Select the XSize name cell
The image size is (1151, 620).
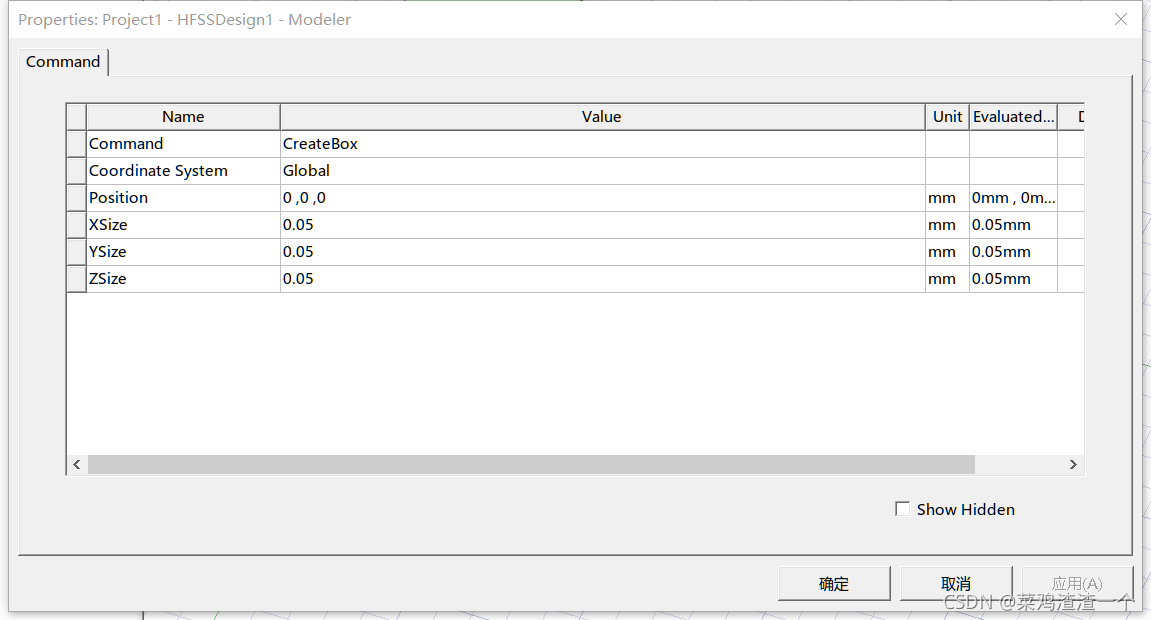click(183, 225)
